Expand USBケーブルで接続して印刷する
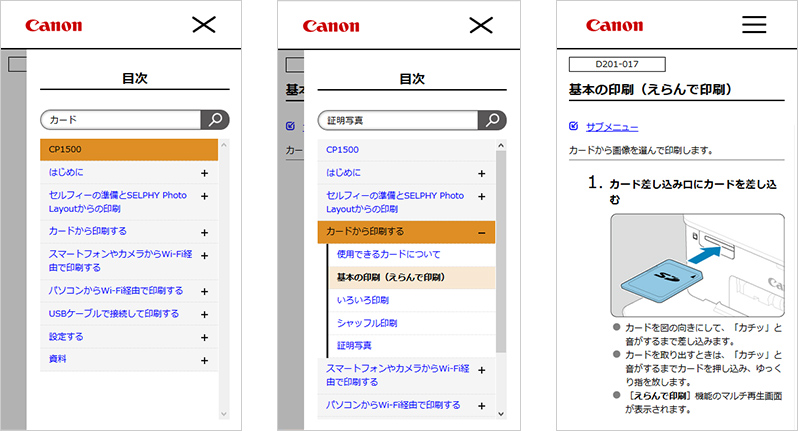The width and height of the screenshot is (798, 431). [204, 314]
